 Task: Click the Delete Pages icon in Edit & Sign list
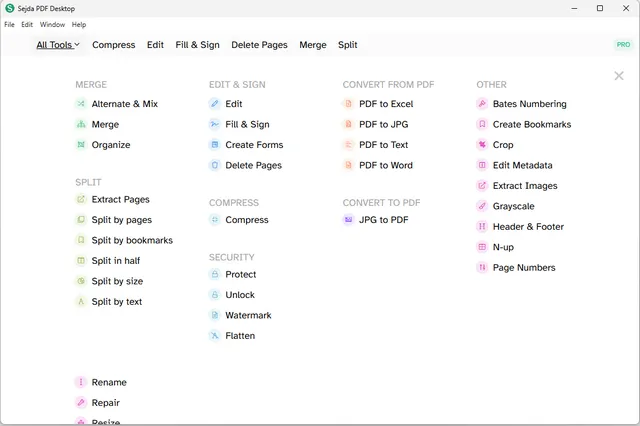(x=215, y=165)
